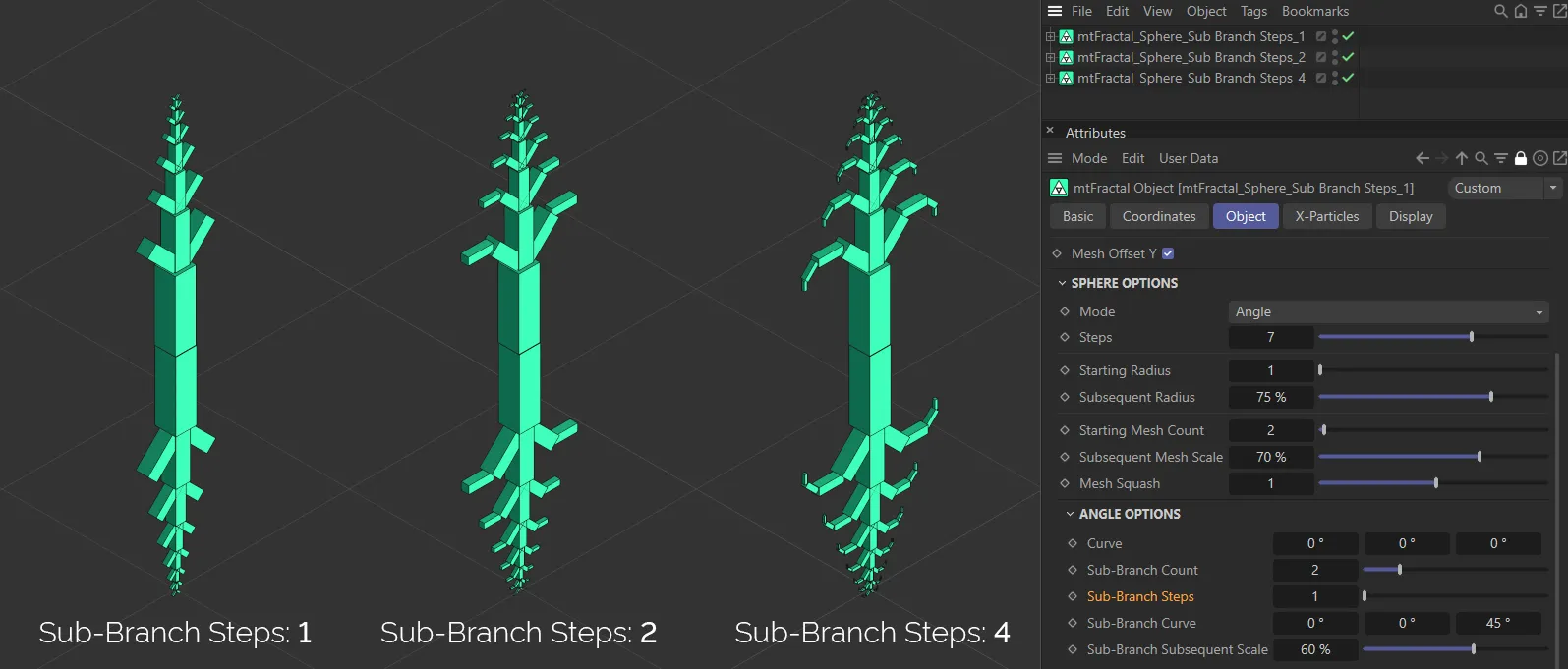Click mtFractal icon of Sub Branch Steps_1
The height and width of the screenshot is (669, 1568).
[x=1066, y=36]
